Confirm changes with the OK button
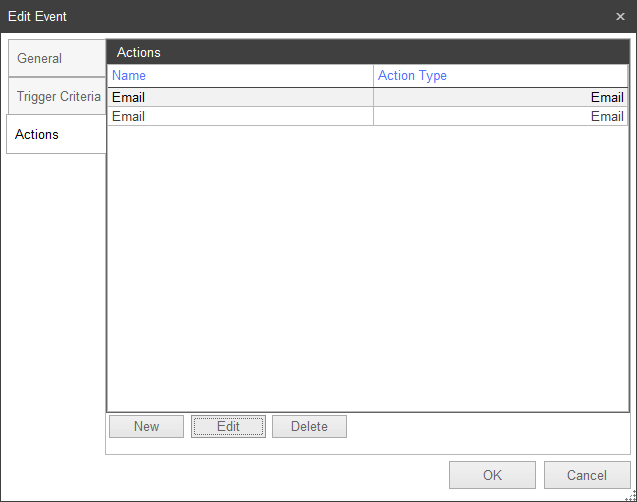637x502 pixels. pyautogui.click(x=492, y=475)
